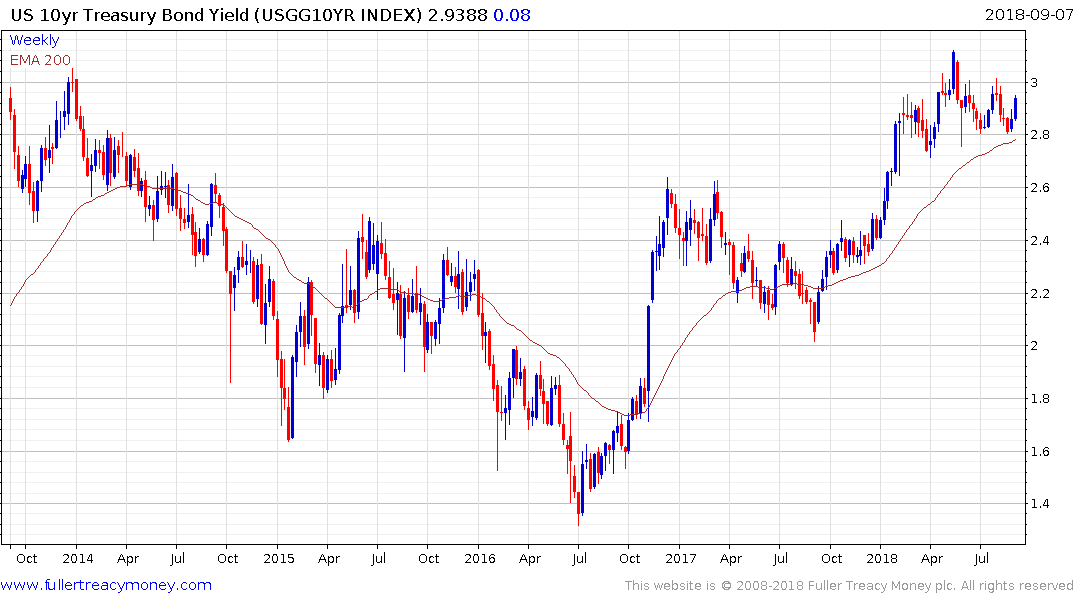Click the 'EMA 200' legend label
1075x600 pixels.
pyautogui.click(x=40, y=60)
